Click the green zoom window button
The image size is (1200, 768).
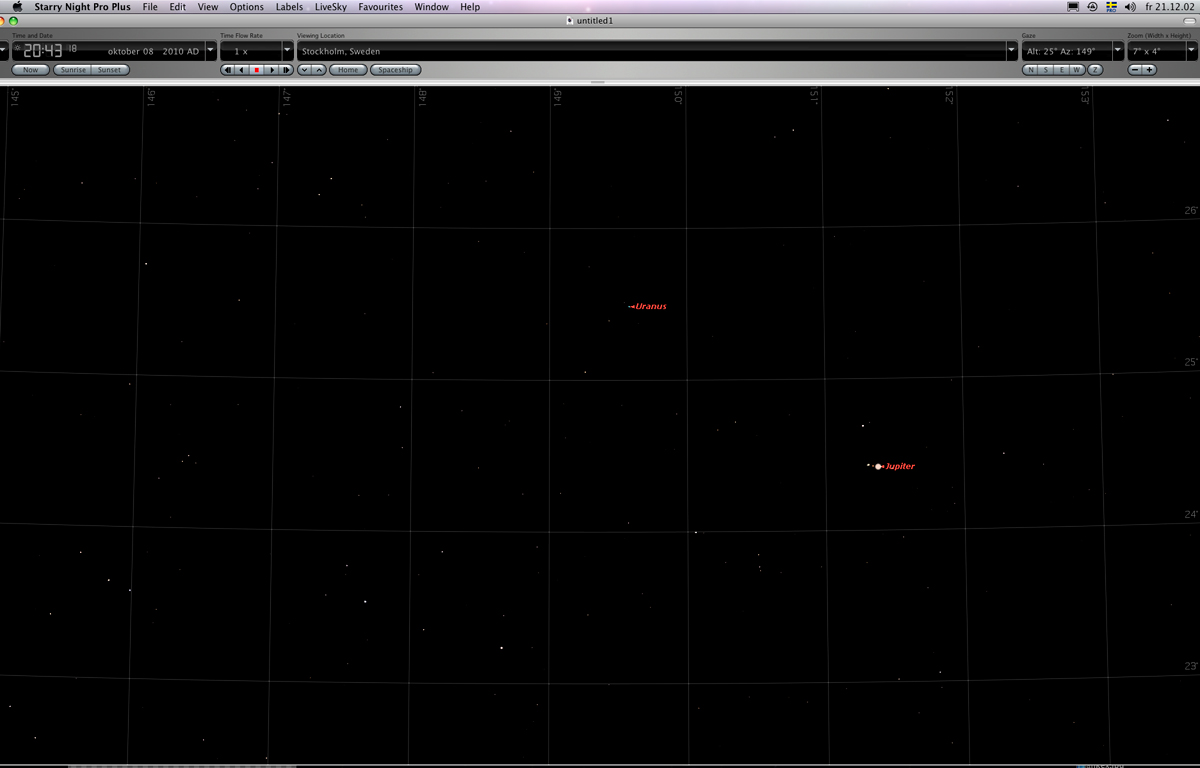click(14, 21)
